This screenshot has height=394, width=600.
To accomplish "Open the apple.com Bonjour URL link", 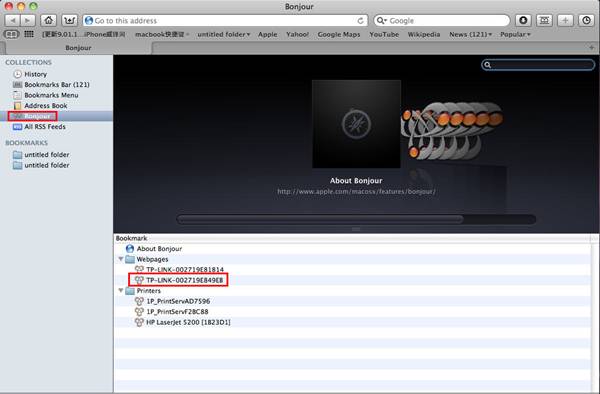I will pos(356,191).
